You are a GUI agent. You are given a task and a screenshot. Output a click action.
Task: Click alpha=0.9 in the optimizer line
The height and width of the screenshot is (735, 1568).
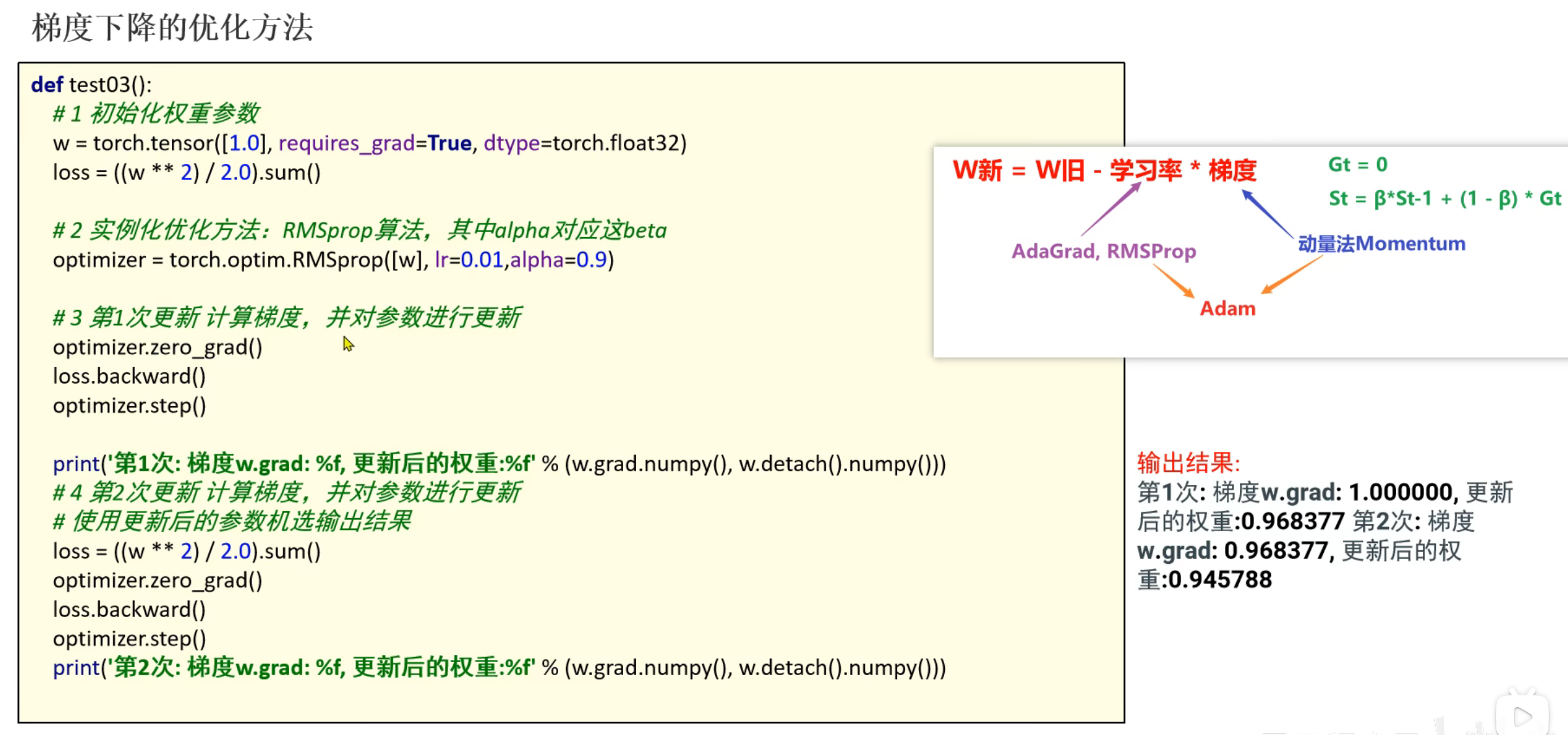pos(559,260)
